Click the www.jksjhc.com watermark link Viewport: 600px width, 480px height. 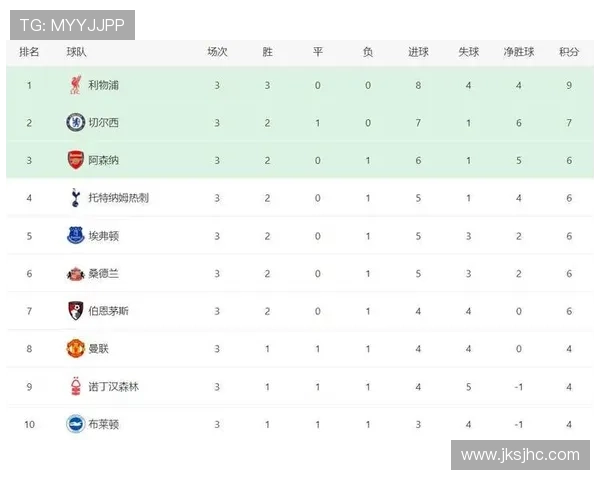[519, 455]
